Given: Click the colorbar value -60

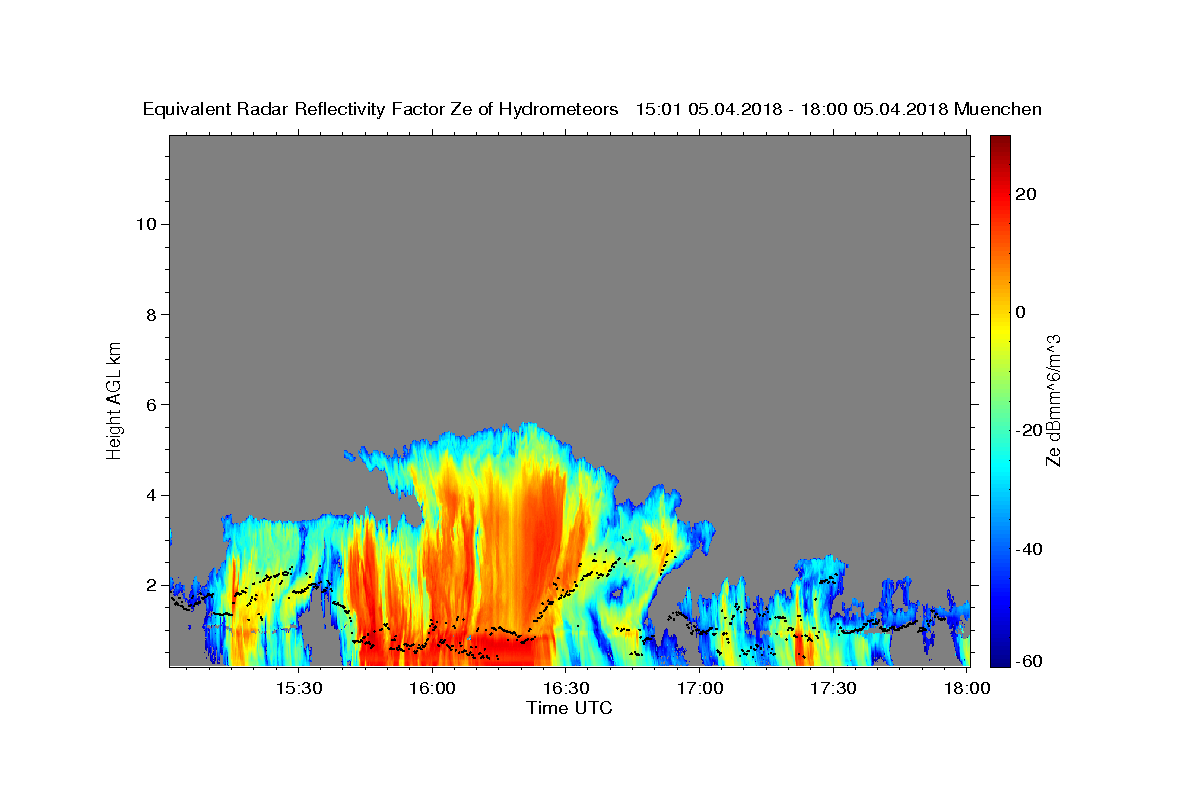Looking at the screenshot, I should (1029, 661).
